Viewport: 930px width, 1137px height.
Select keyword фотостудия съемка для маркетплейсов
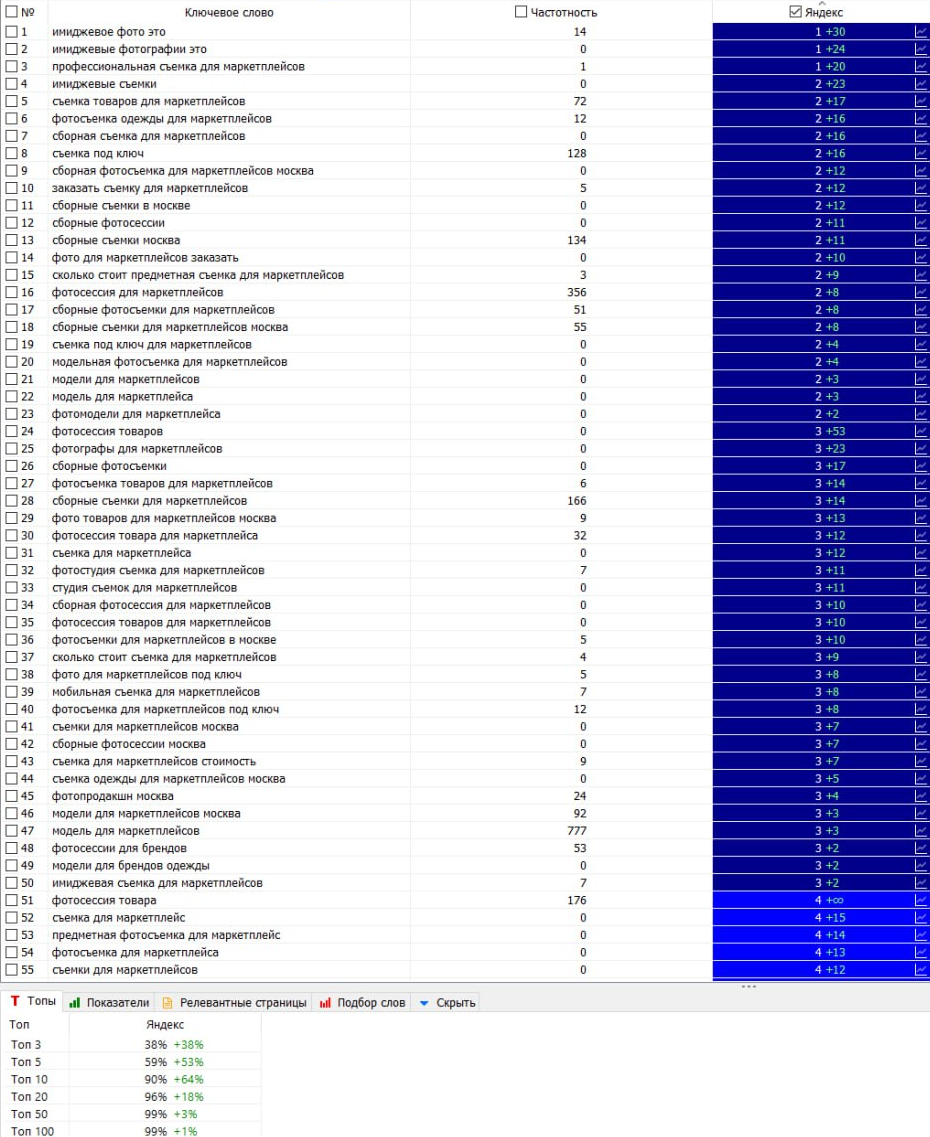tap(158, 571)
